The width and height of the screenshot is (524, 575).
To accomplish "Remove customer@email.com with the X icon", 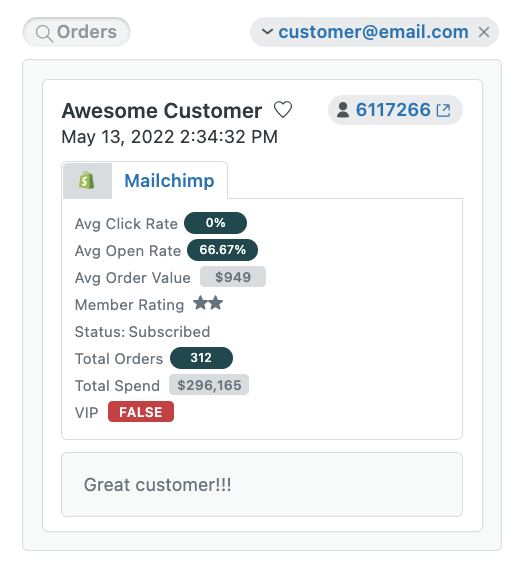I will 484,32.
